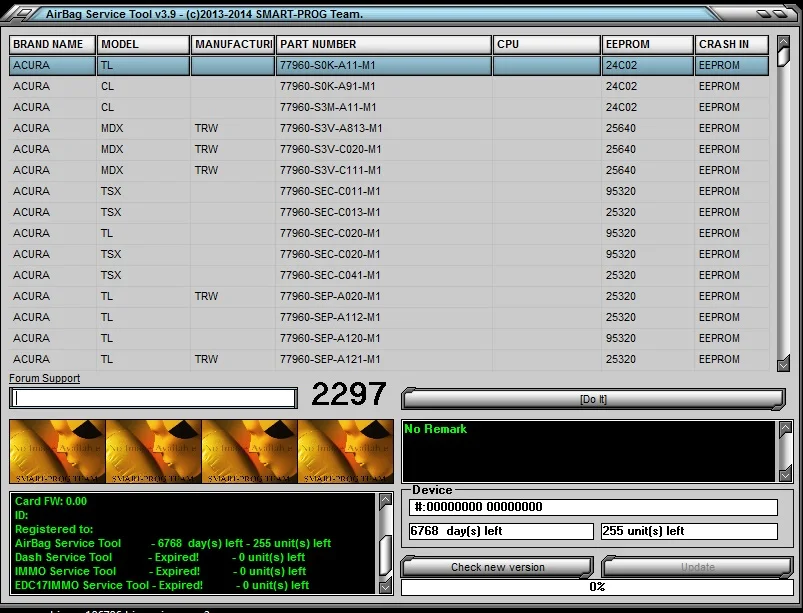This screenshot has width=803, height=613.
Task: Click TRW in the 77960-S3V-A813-M1 row
Action: point(206,129)
